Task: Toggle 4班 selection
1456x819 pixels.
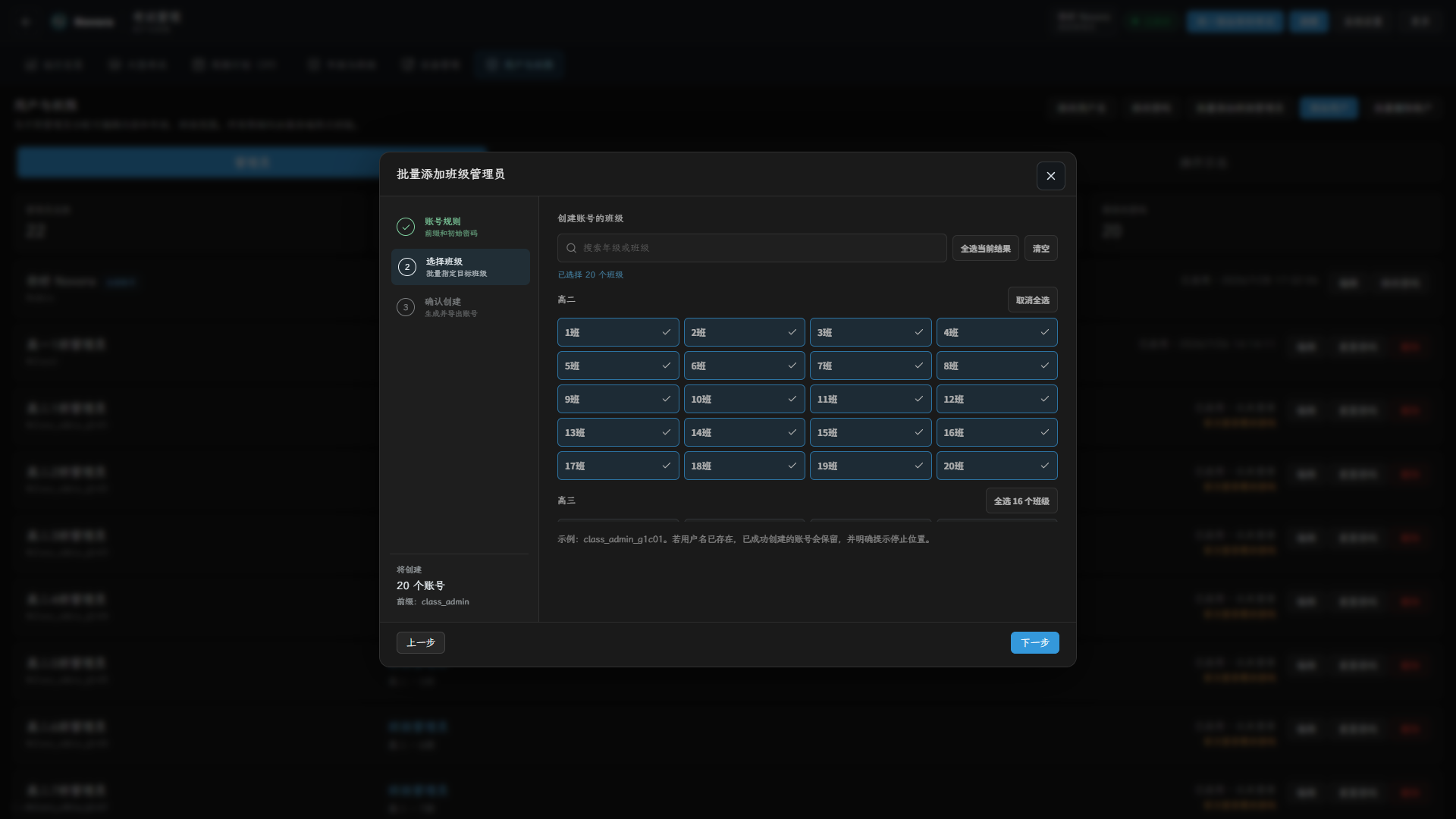Action: point(996,332)
